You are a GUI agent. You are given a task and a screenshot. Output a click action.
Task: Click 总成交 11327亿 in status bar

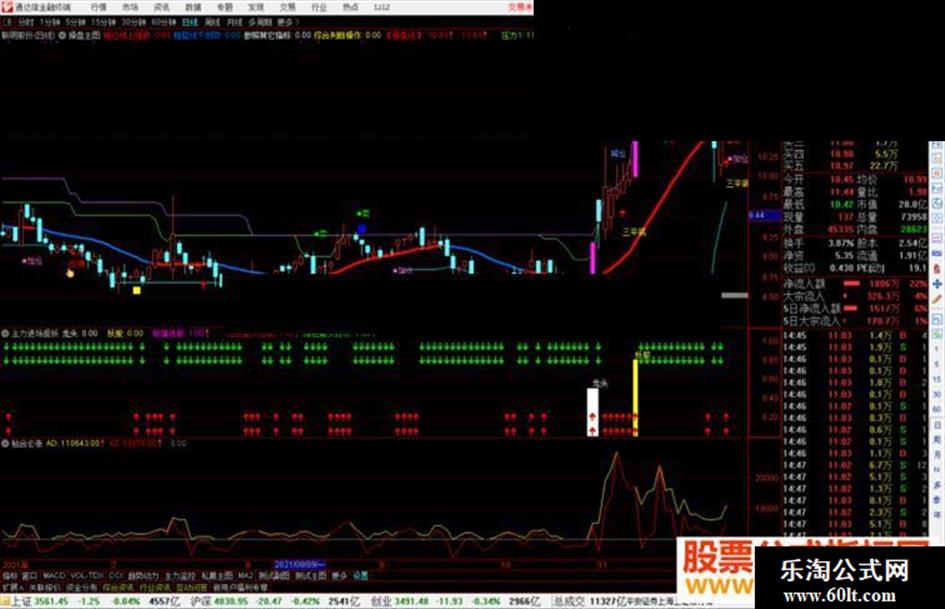(588, 601)
